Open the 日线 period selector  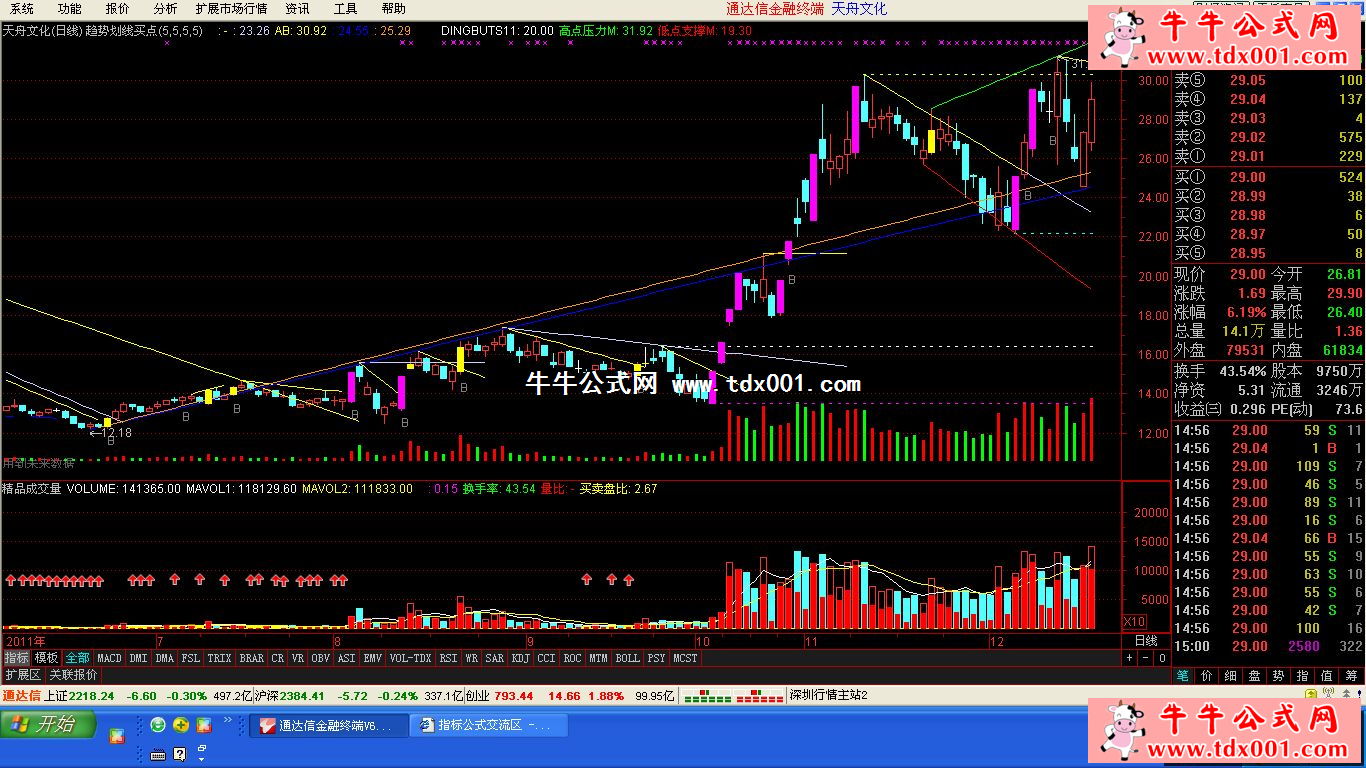click(1146, 640)
